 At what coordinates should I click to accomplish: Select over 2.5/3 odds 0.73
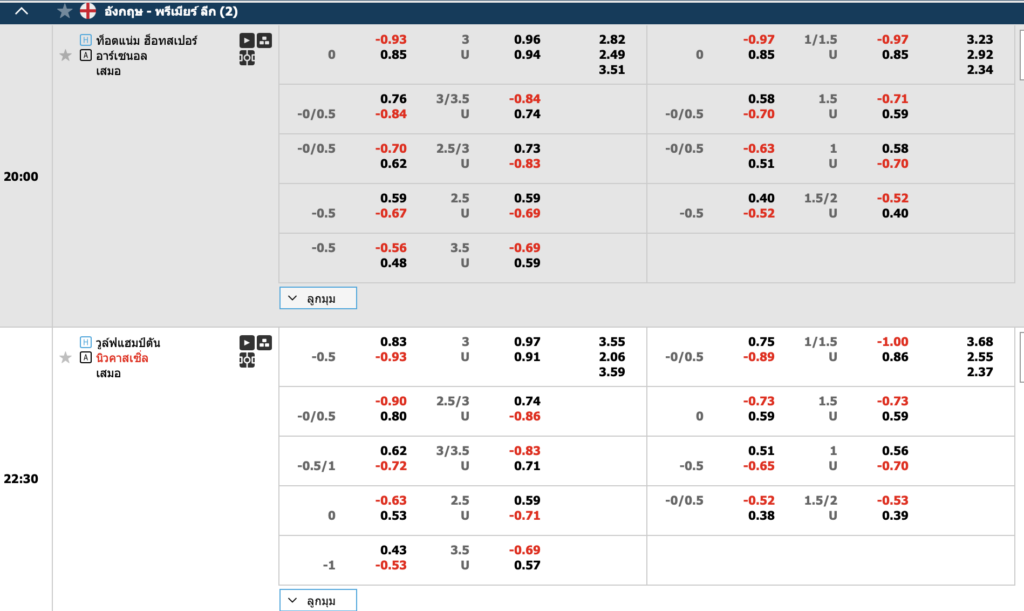(x=527, y=149)
